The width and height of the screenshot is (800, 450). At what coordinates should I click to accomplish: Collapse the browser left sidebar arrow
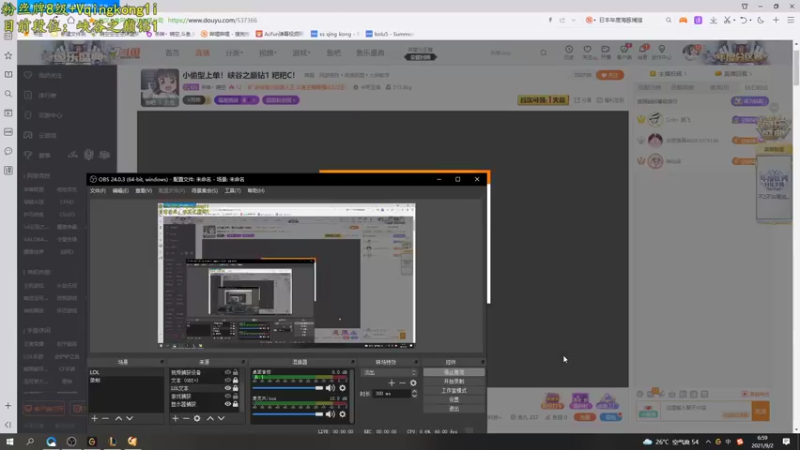8,424
